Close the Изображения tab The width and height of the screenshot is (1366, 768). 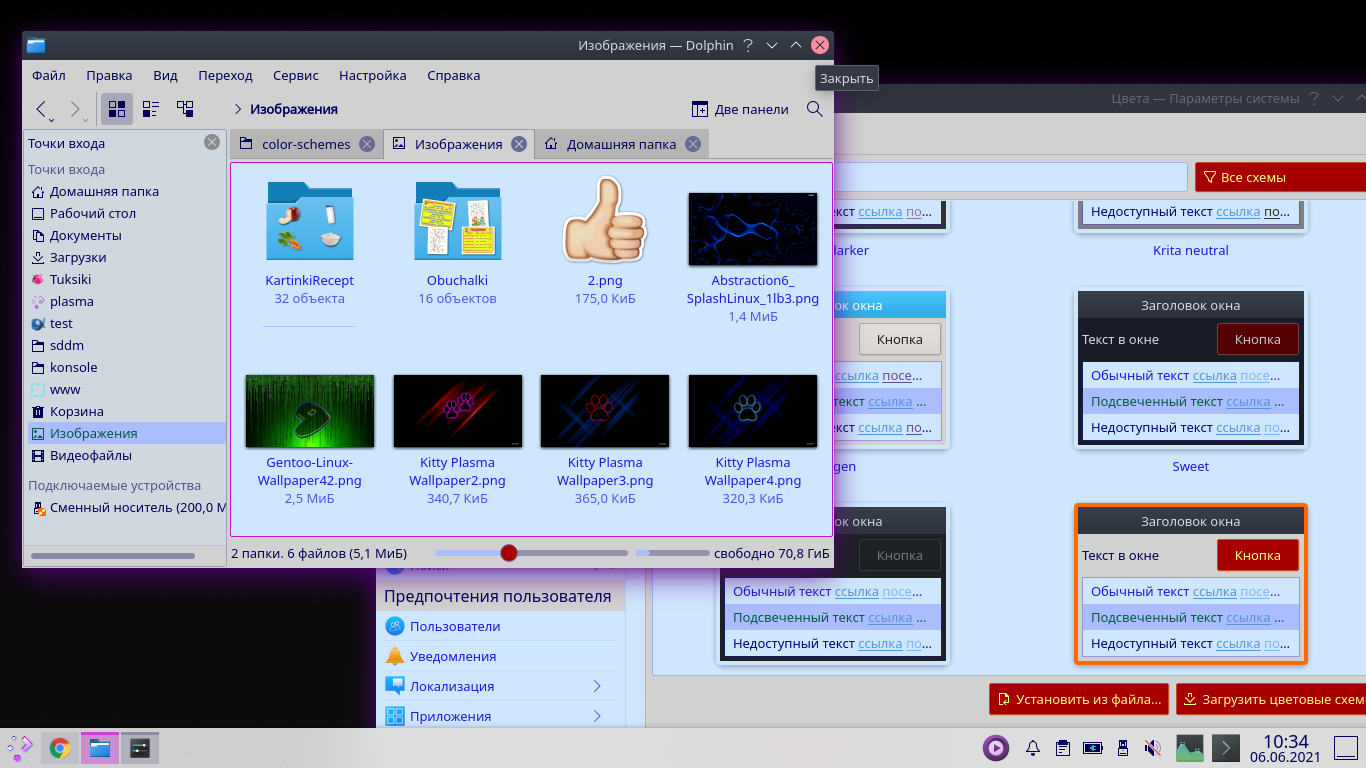(519, 144)
